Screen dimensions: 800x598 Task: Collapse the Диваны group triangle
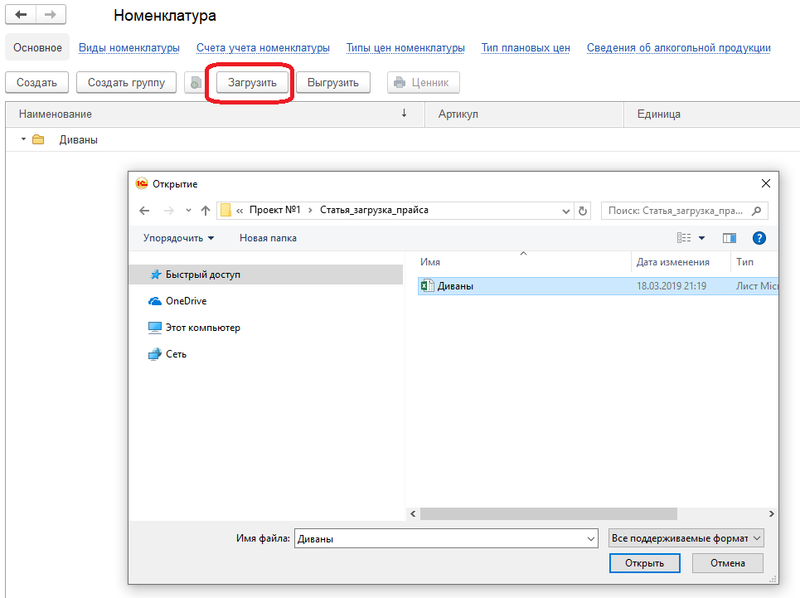[23, 139]
